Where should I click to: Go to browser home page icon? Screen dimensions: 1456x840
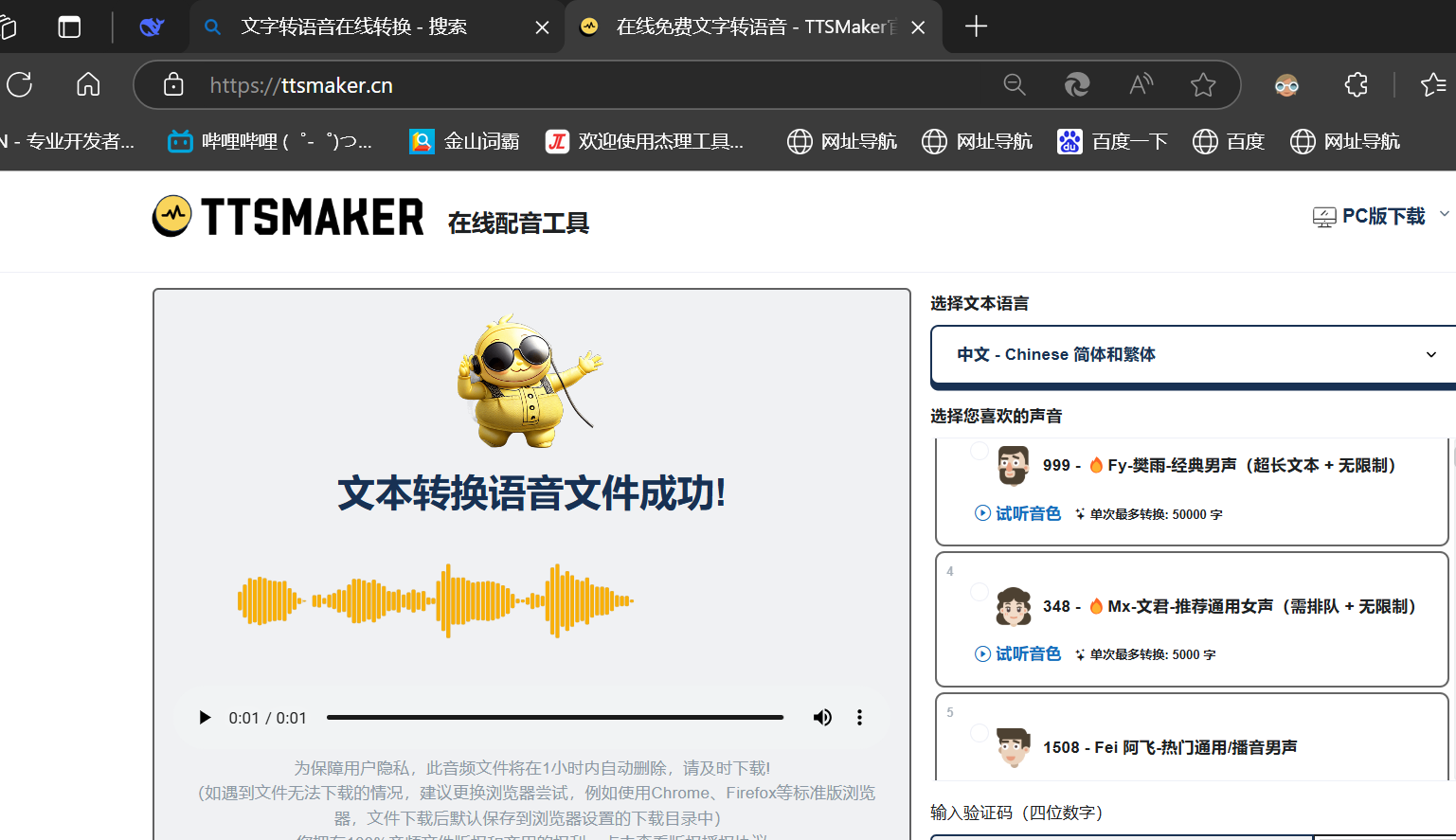pyautogui.click(x=88, y=85)
